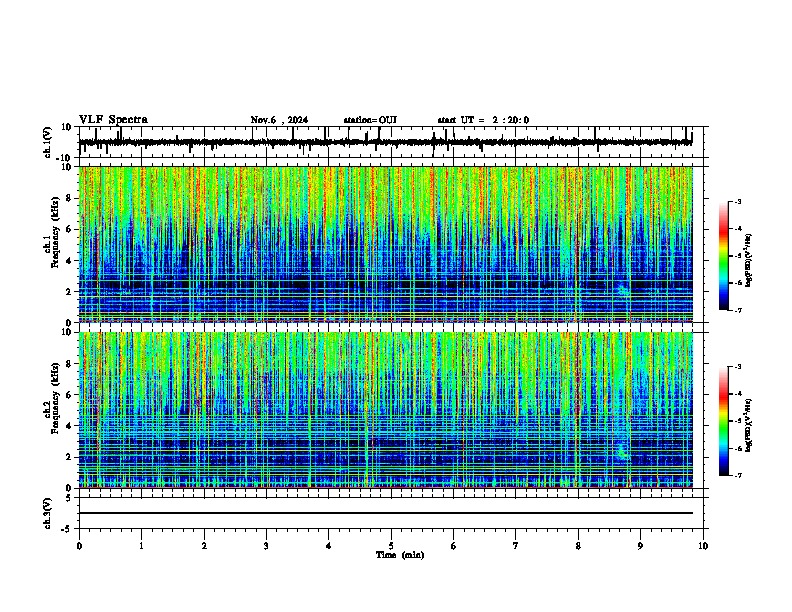792x612 pixels.
Task: Select the 'start UT = 2 :20: 0' header label
Action: [x=483, y=120]
